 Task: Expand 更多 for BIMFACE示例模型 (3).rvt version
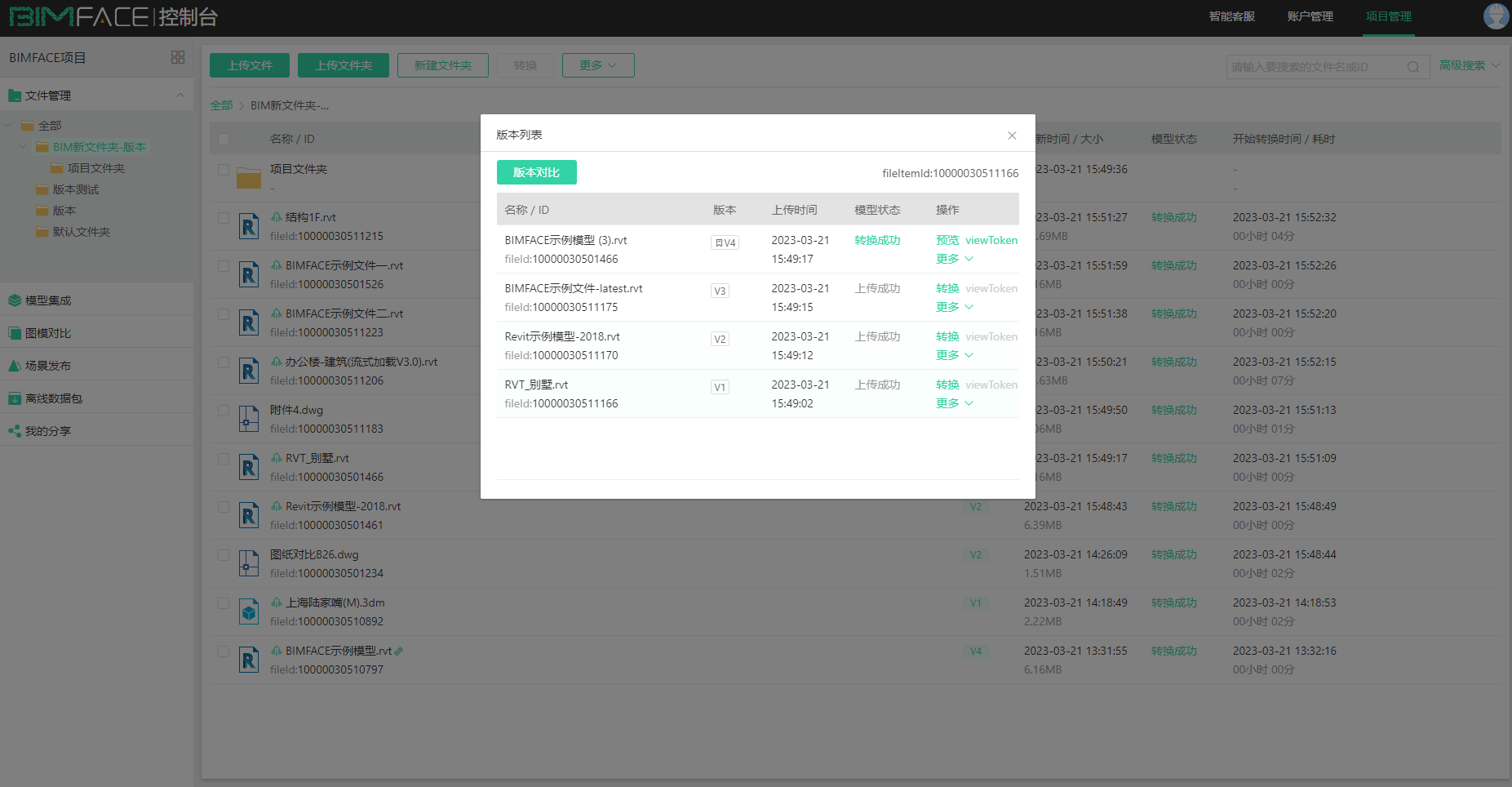[x=954, y=259]
